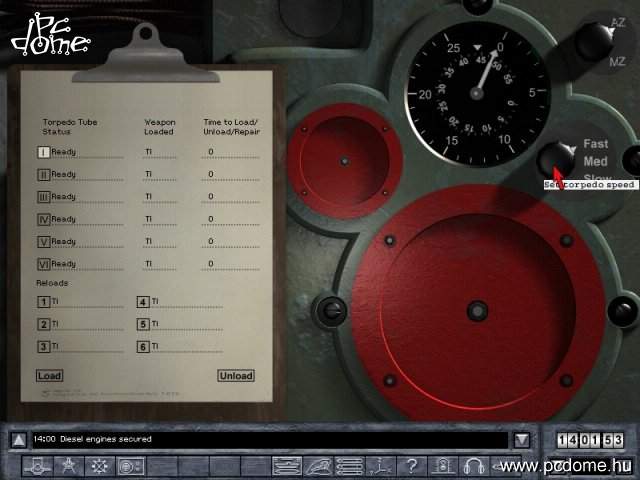Open the radio set icon in toolbar

(x=131, y=466)
